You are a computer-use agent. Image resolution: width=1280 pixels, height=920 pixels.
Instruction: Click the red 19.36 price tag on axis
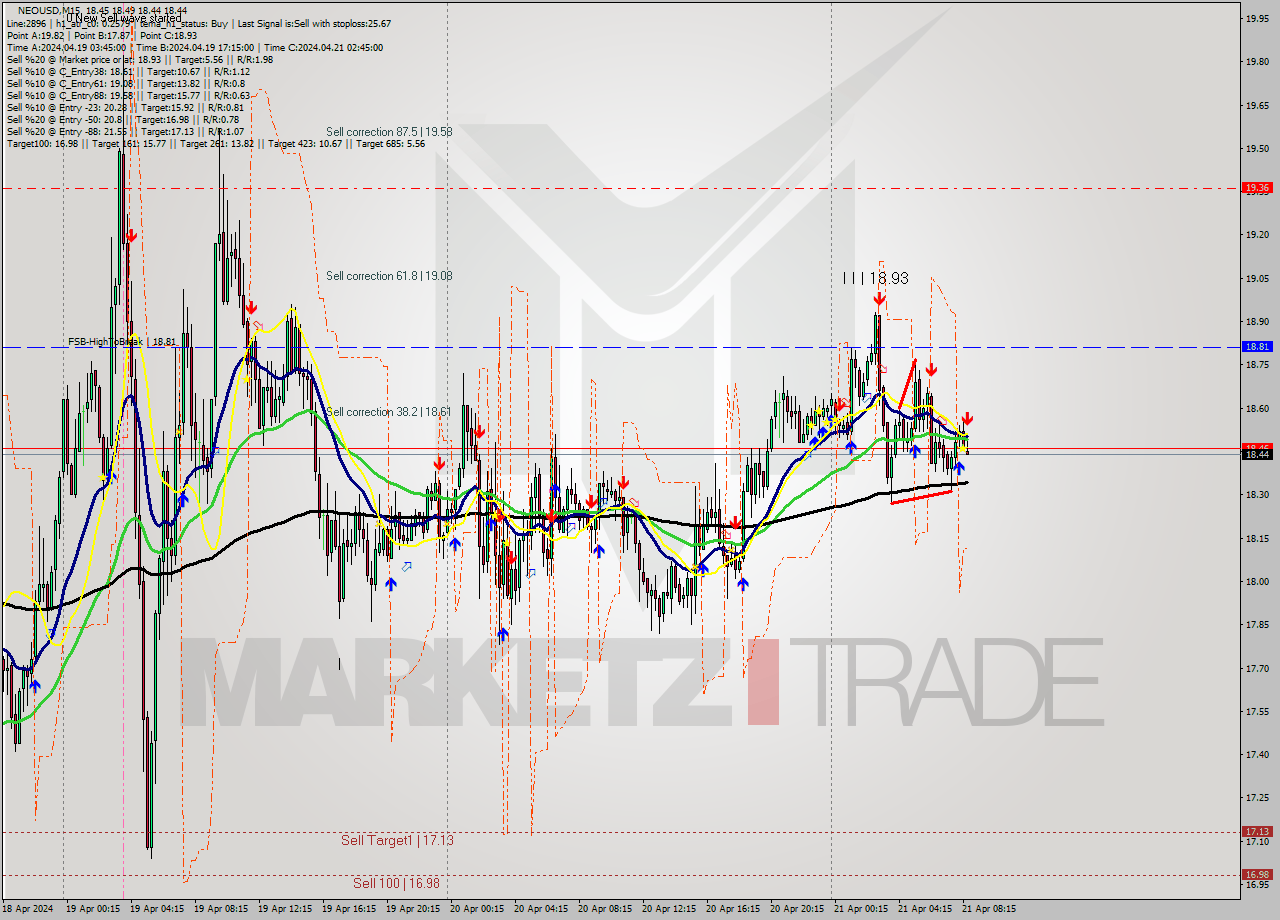click(x=1257, y=187)
